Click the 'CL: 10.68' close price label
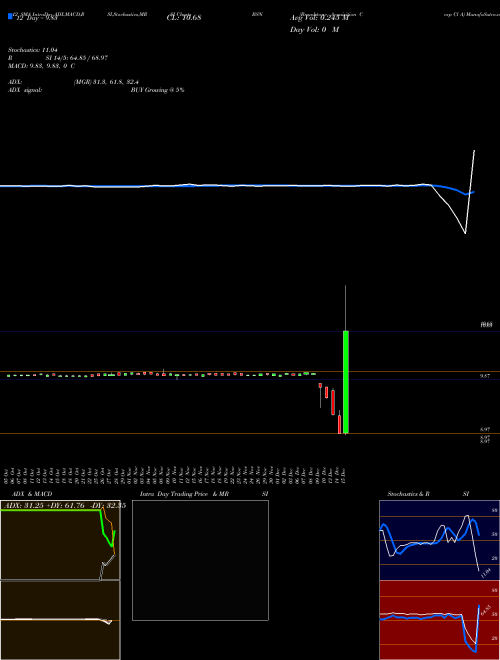The height and width of the screenshot is (660, 500). pyautogui.click(x=184, y=18)
